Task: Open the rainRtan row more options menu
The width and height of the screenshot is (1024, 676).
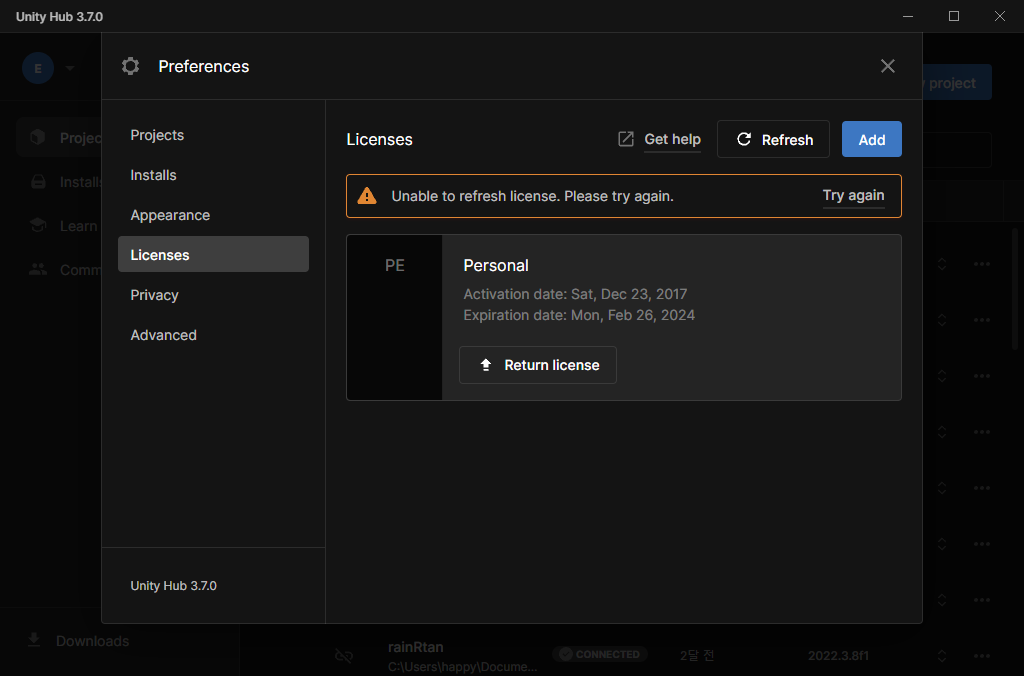Action: pyautogui.click(x=982, y=656)
